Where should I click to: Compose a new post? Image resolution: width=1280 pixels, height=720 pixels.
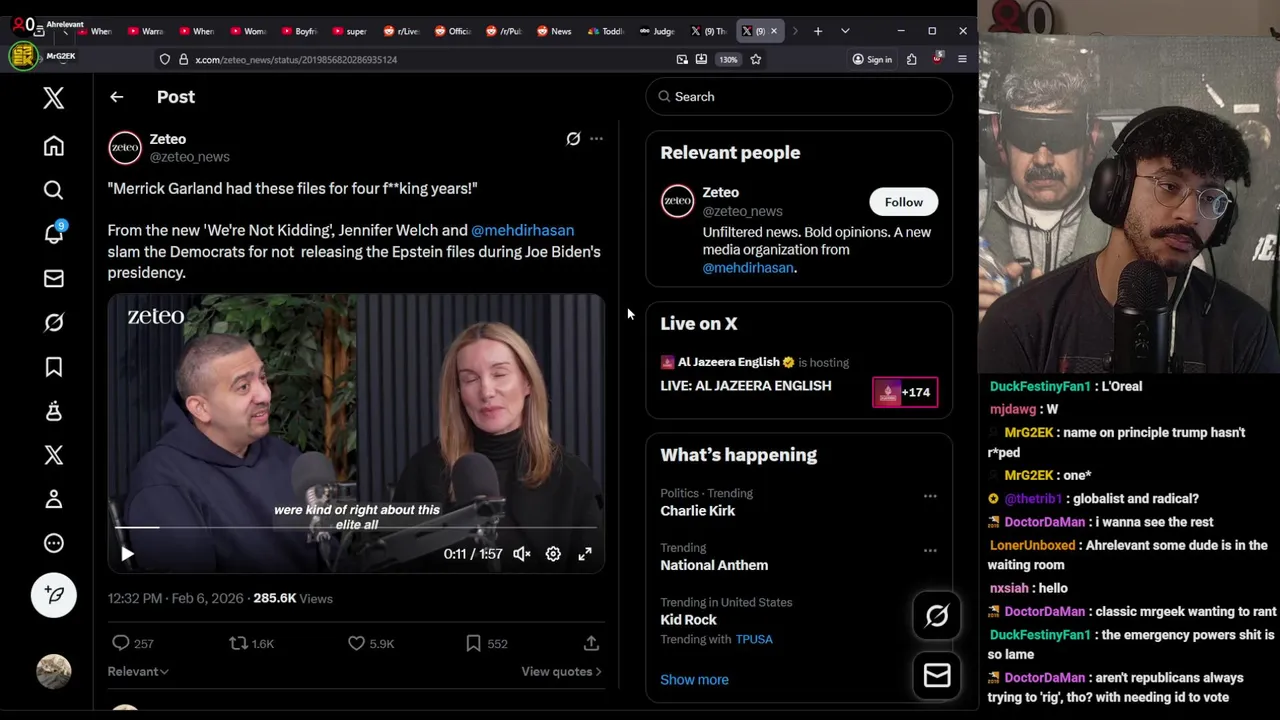pos(54,595)
